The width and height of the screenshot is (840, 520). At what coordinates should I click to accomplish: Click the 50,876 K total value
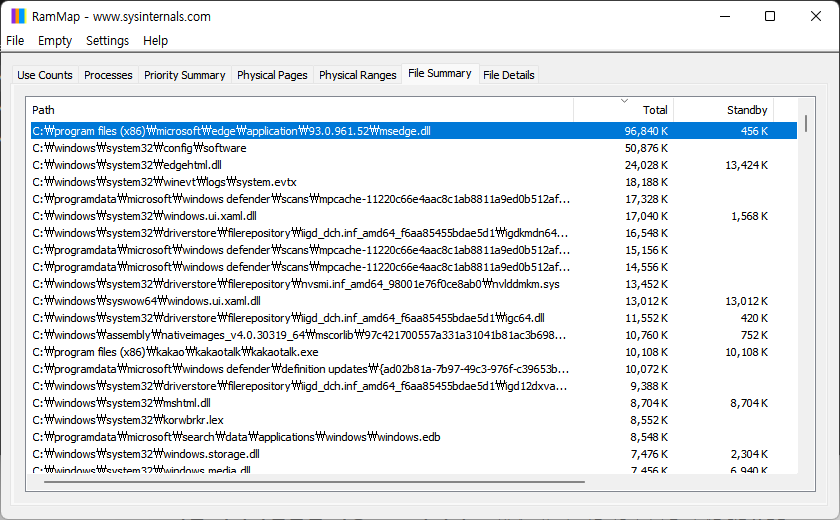[x=646, y=148]
